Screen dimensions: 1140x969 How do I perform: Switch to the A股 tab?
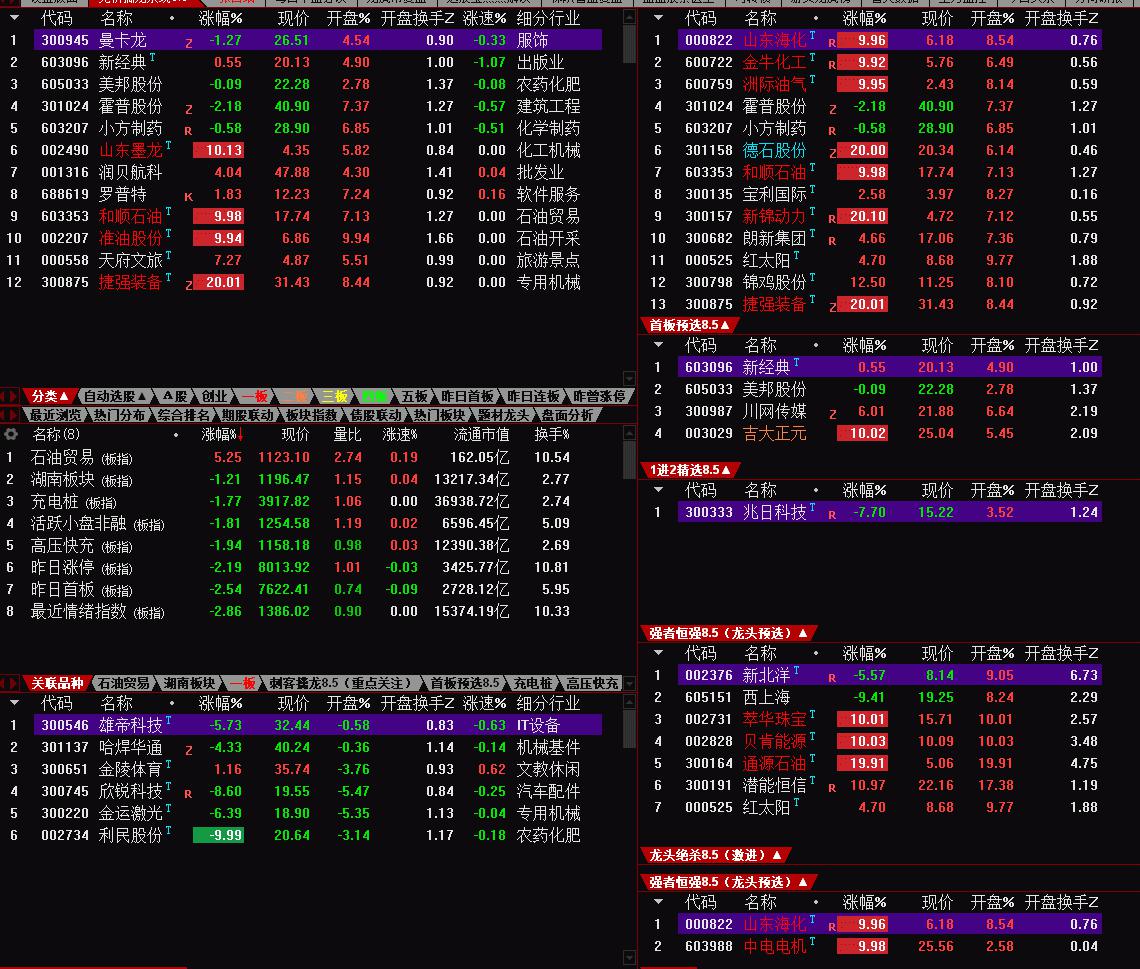coord(174,396)
